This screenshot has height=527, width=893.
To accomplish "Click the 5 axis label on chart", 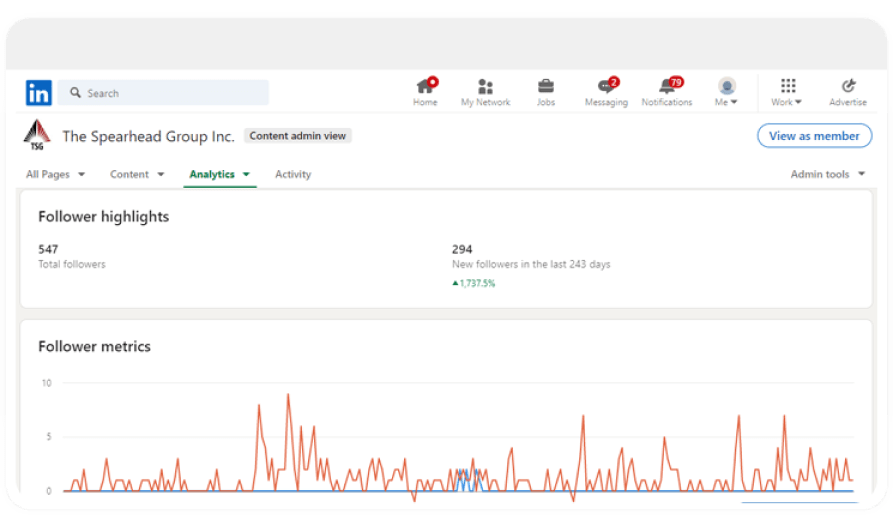I will 49,437.
